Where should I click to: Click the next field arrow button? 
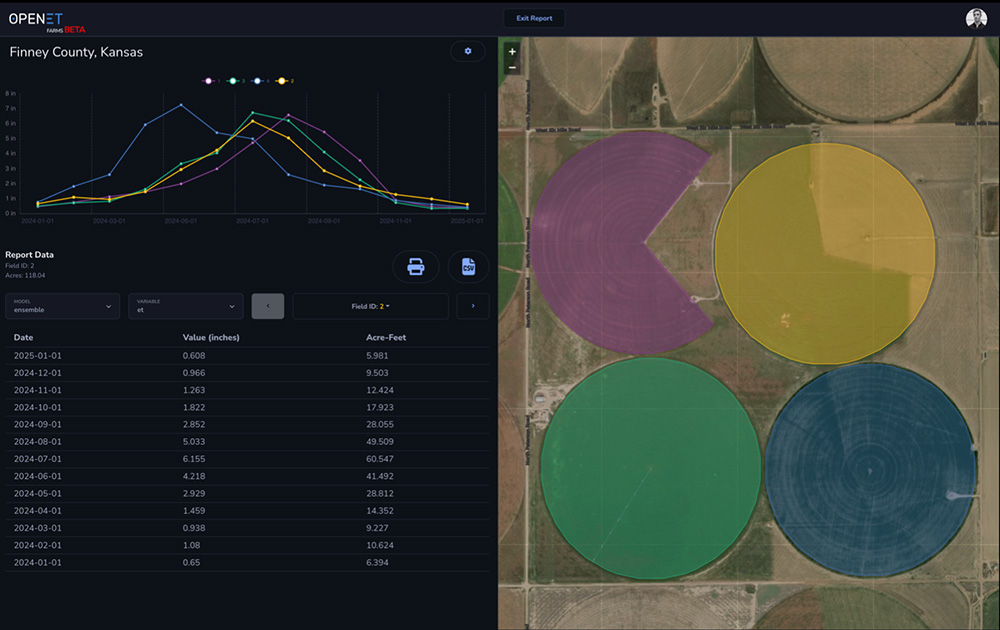click(472, 306)
